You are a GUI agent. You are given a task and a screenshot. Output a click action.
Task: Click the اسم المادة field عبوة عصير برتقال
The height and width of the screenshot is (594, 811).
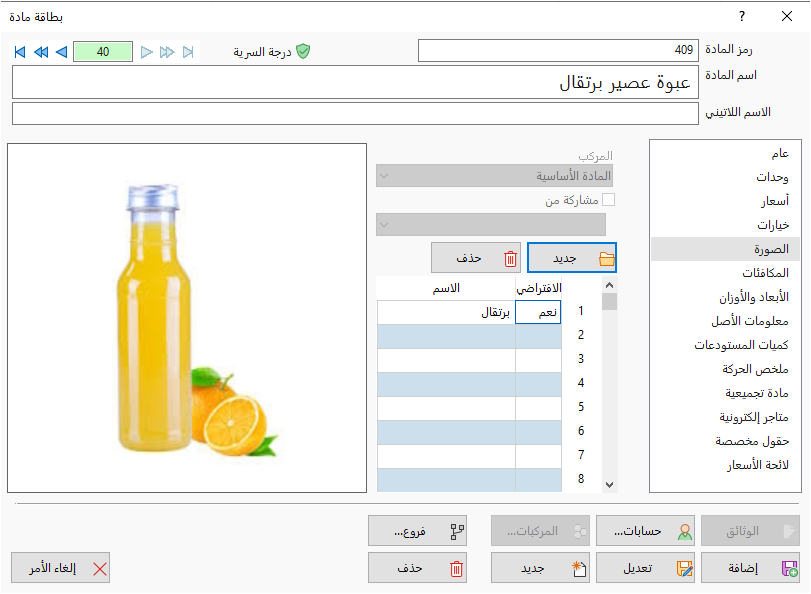[355, 82]
